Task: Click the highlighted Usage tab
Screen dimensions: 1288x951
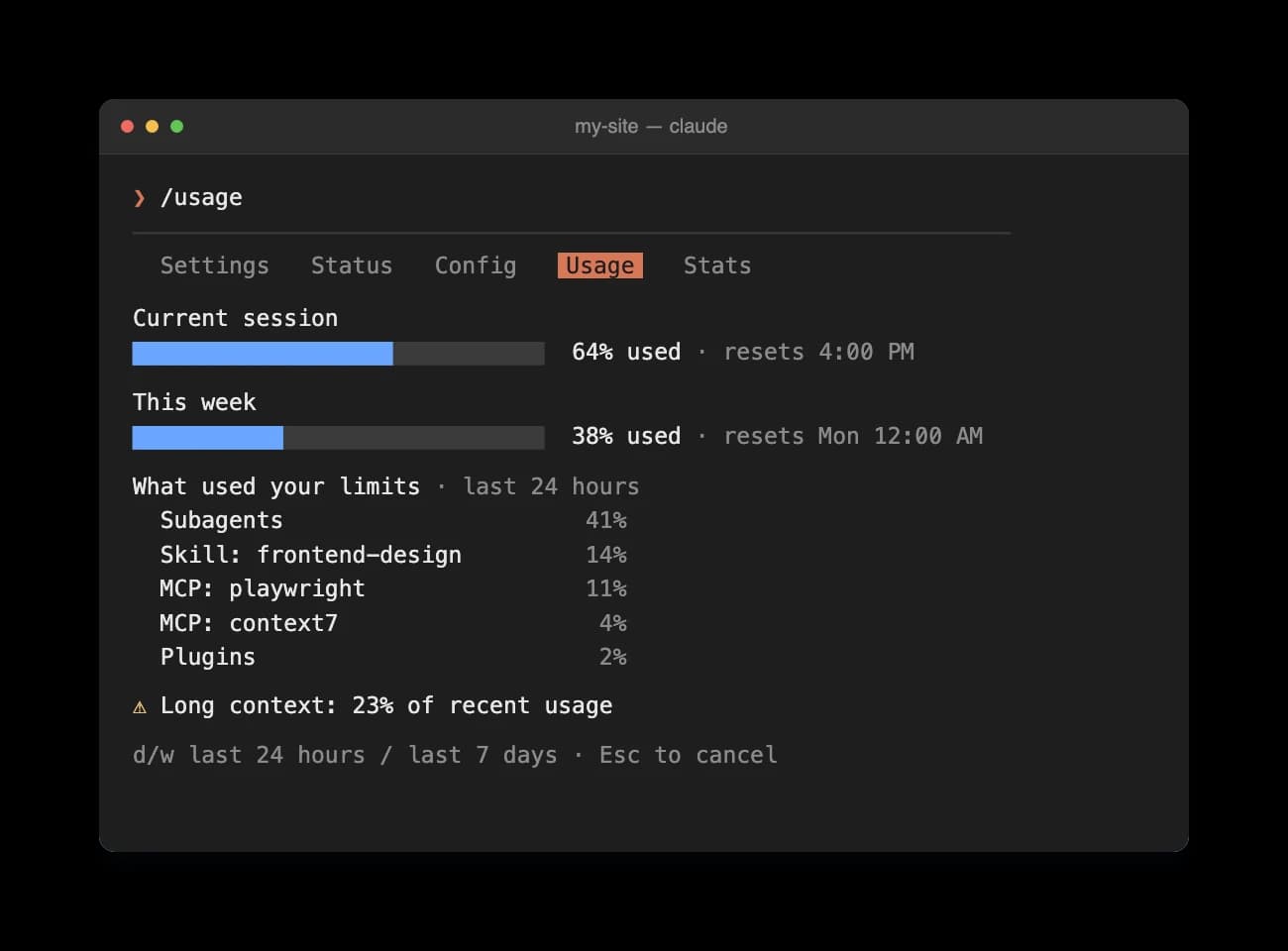Action: tap(600, 265)
